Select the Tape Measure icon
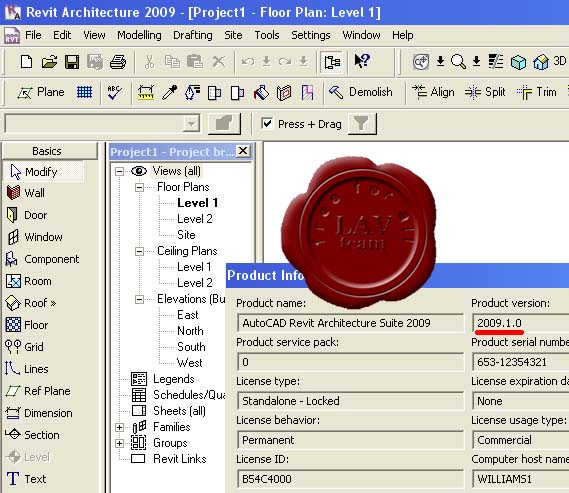The width and height of the screenshot is (569, 493). point(146,93)
